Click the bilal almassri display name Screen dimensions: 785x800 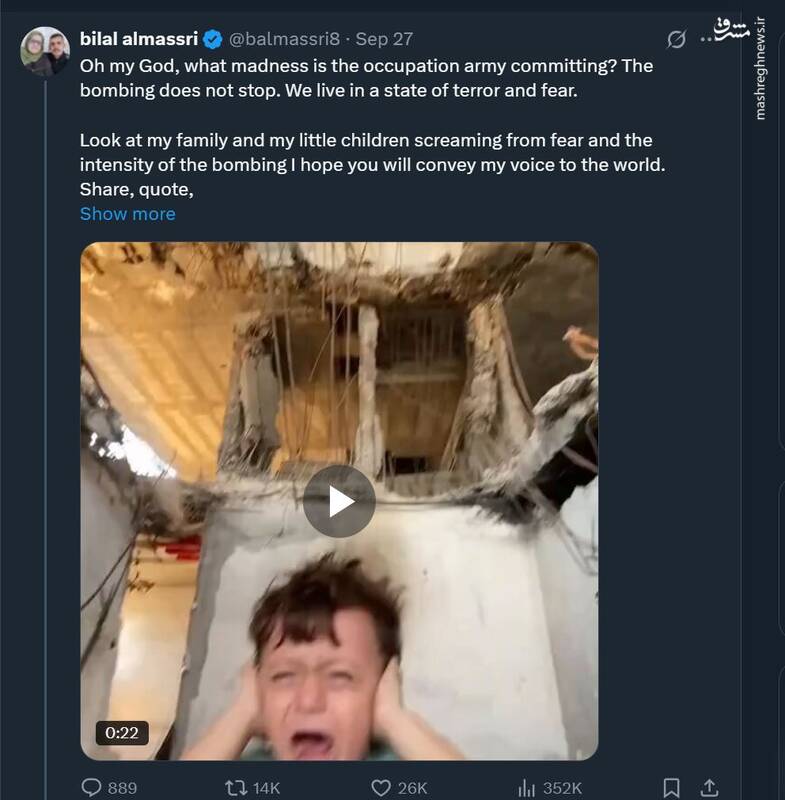(138, 40)
